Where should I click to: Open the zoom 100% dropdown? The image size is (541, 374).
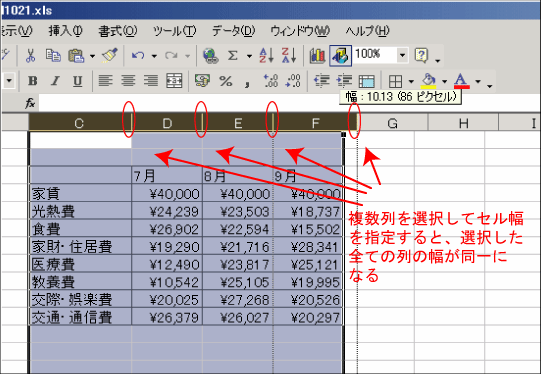(x=402, y=55)
